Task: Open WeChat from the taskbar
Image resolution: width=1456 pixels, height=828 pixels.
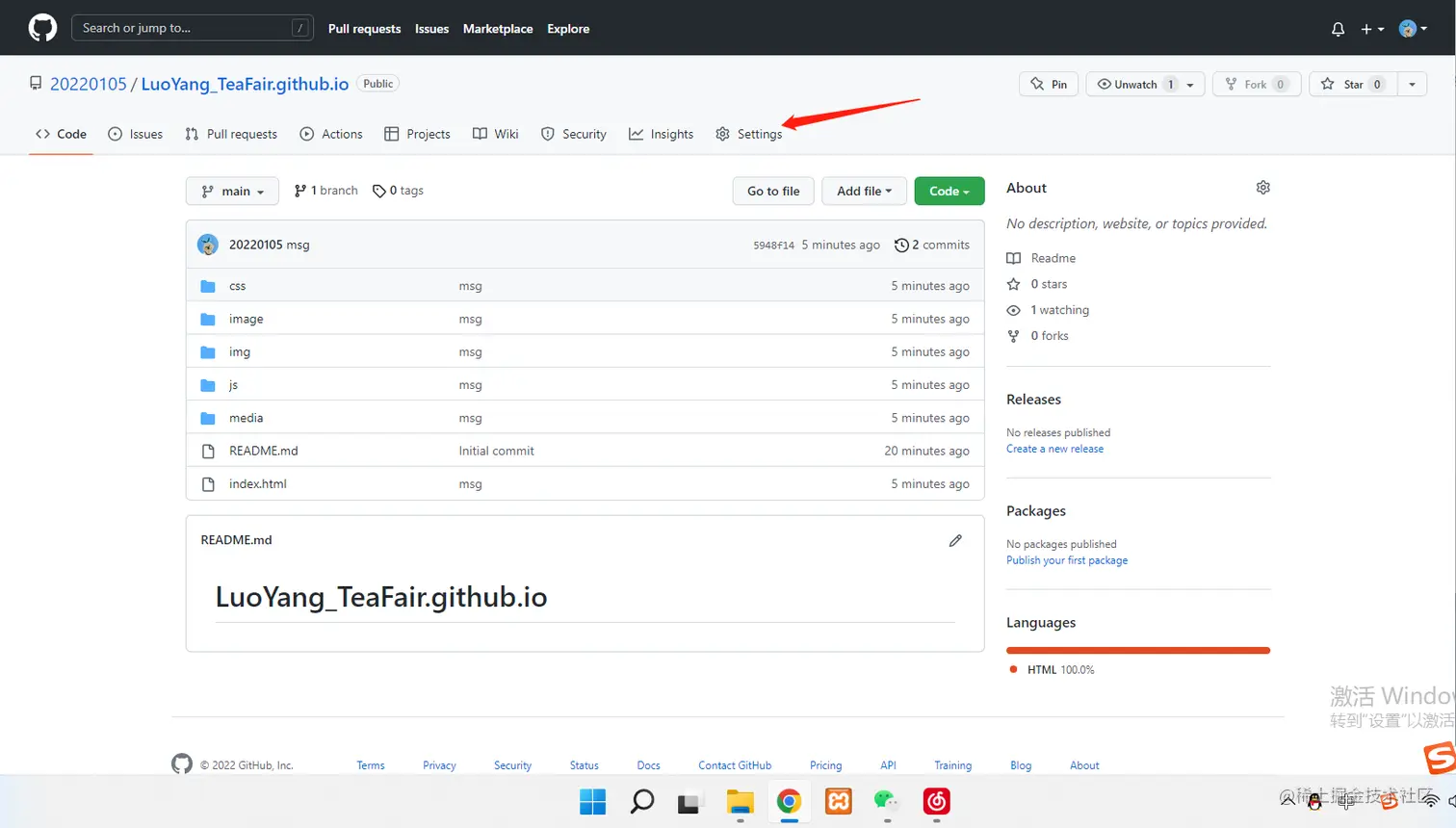Action: point(886,801)
